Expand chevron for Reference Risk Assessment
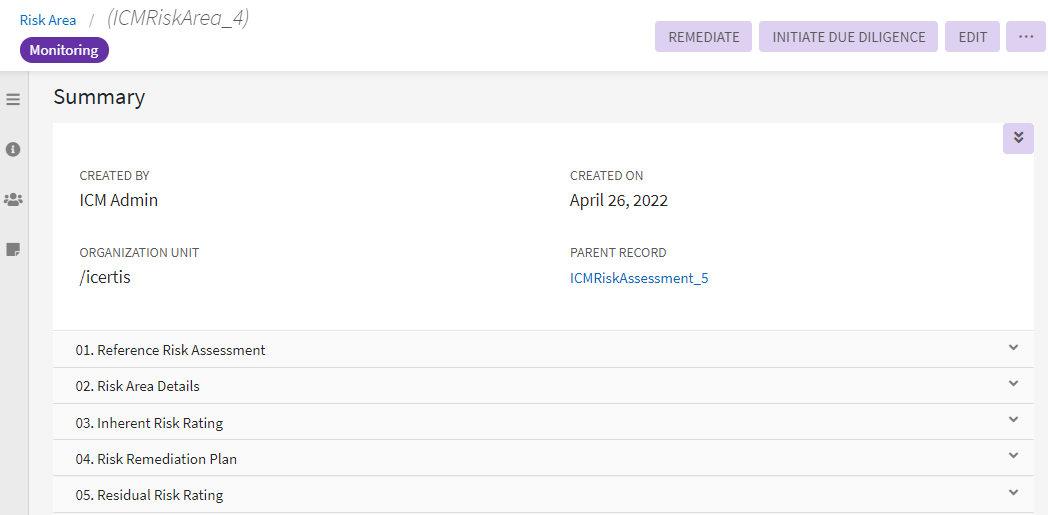The image size is (1048, 515). pos(1013,348)
